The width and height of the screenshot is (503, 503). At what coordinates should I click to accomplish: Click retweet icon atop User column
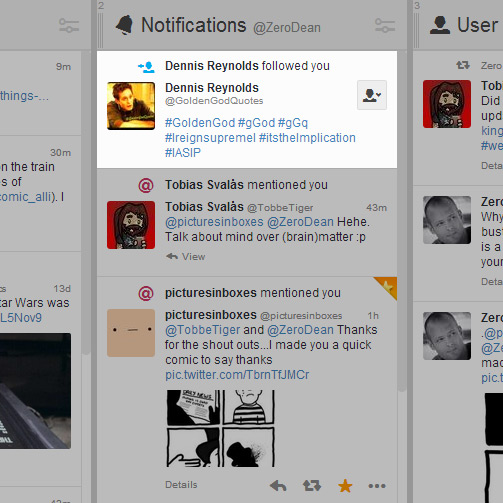coord(463,65)
